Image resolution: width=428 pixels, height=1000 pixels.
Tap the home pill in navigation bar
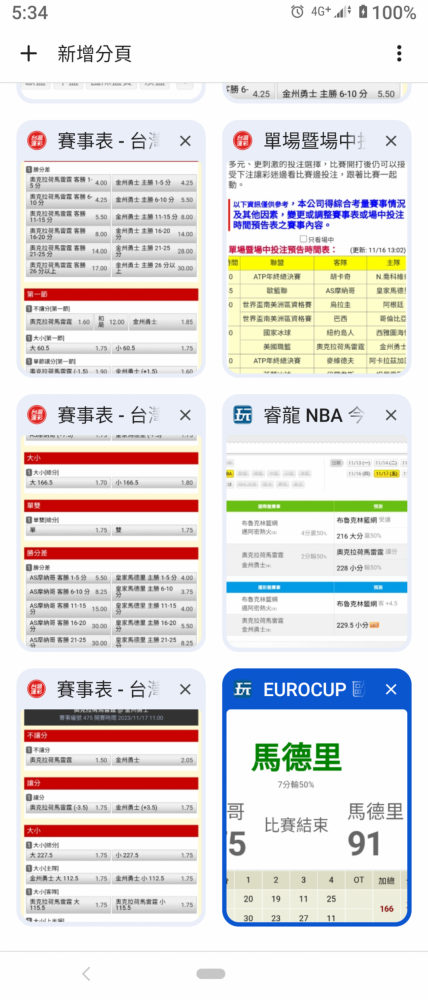(x=210, y=974)
